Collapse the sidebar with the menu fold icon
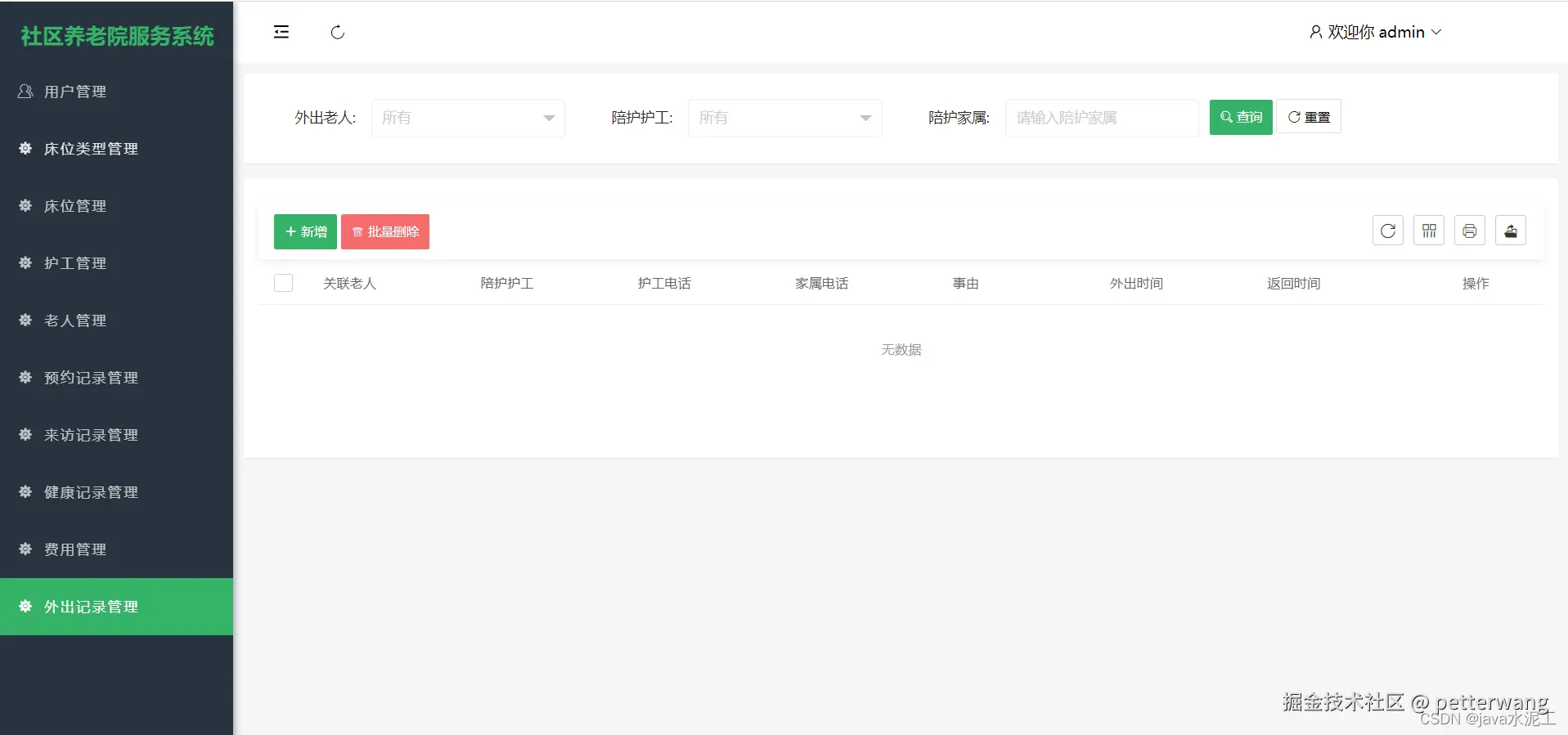 (281, 32)
